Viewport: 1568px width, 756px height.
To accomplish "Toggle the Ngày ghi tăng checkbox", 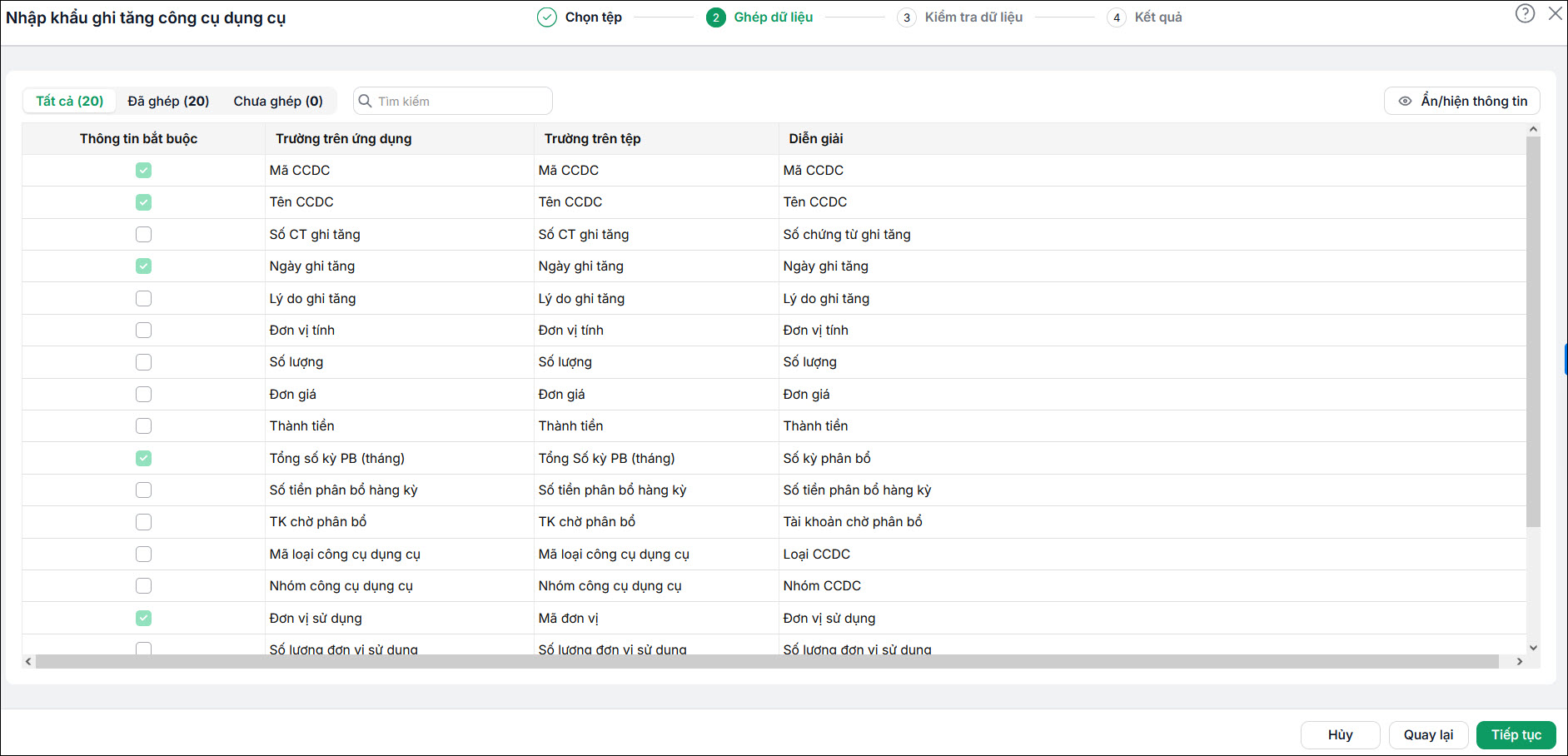I will tap(143, 266).
